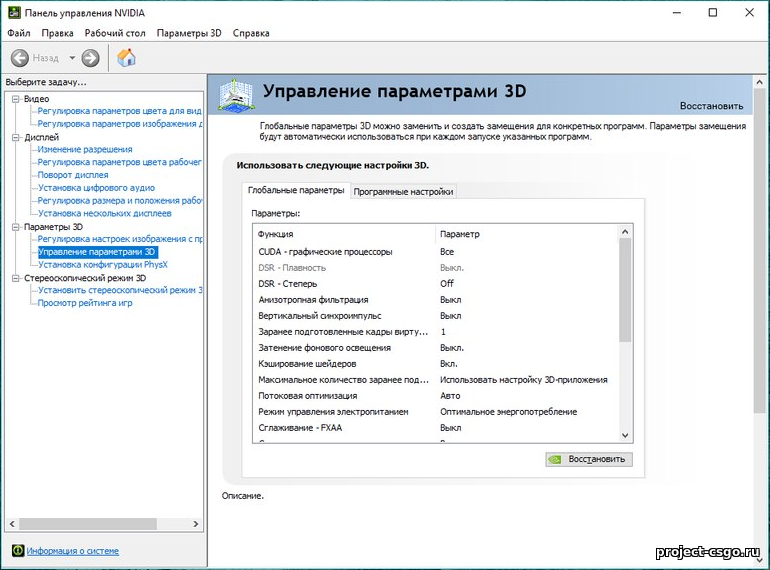Screen dimensions: 770x570
Task: Switch to Глобальные параметры tab
Action: pos(296,190)
